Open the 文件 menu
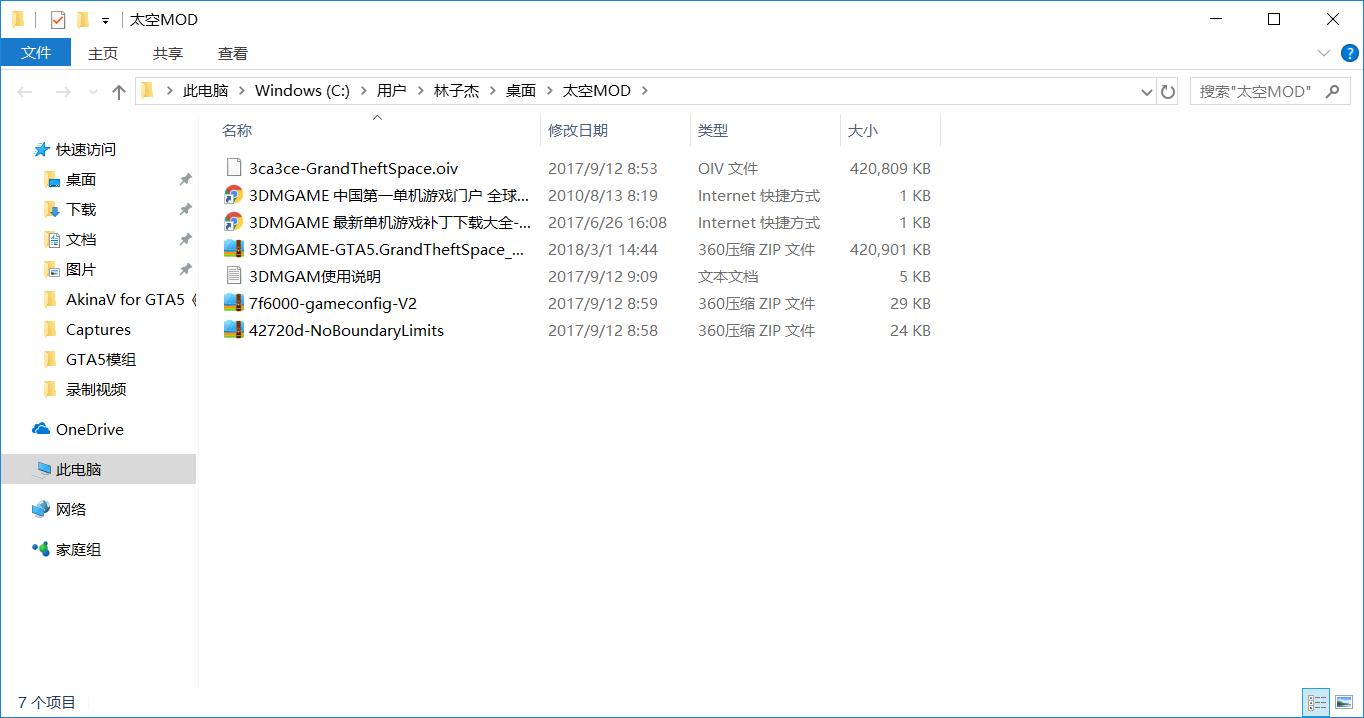The image size is (1364, 718). click(36, 53)
